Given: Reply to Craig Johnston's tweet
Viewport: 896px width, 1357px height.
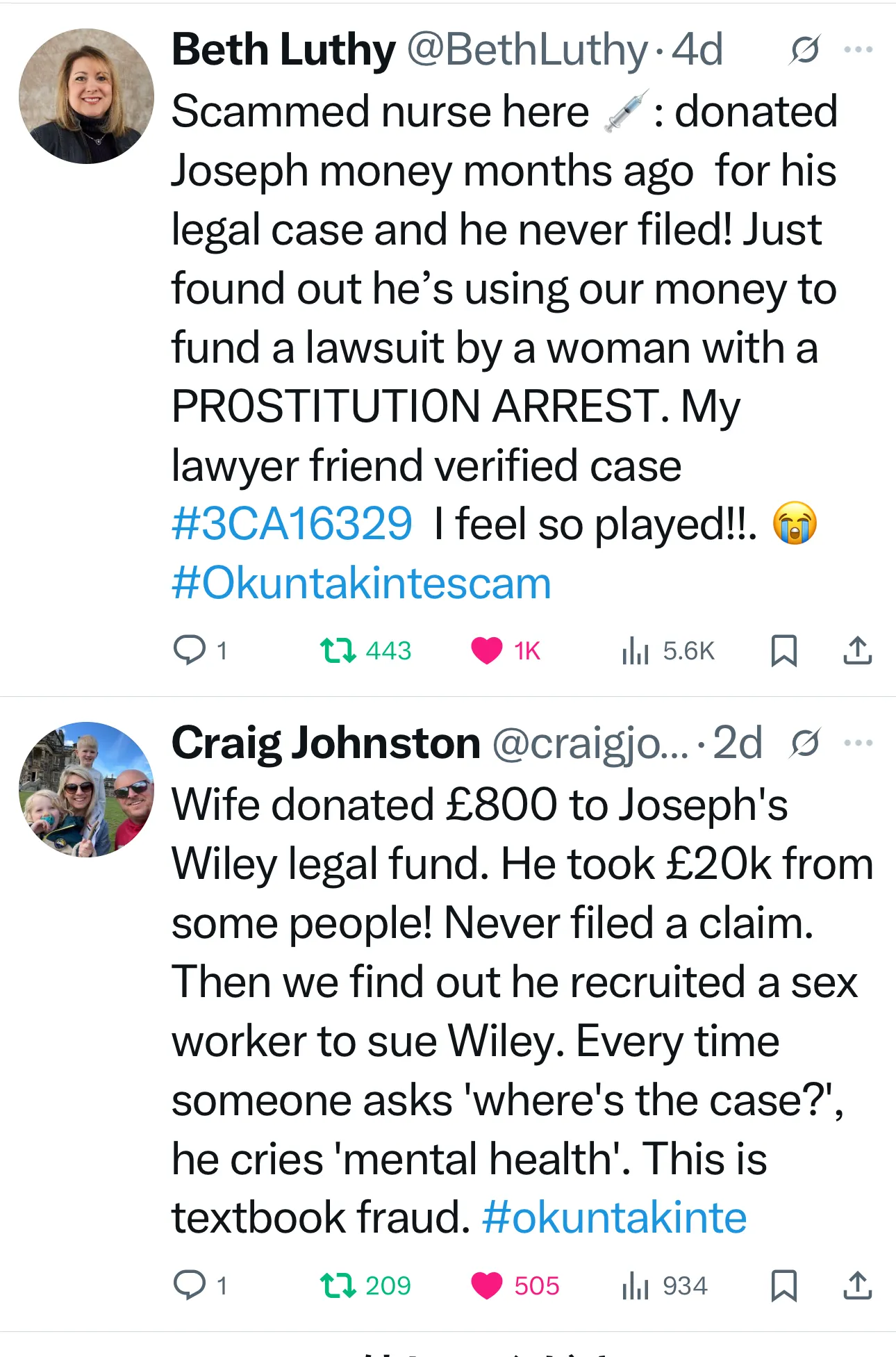Looking at the screenshot, I should [x=189, y=1285].
